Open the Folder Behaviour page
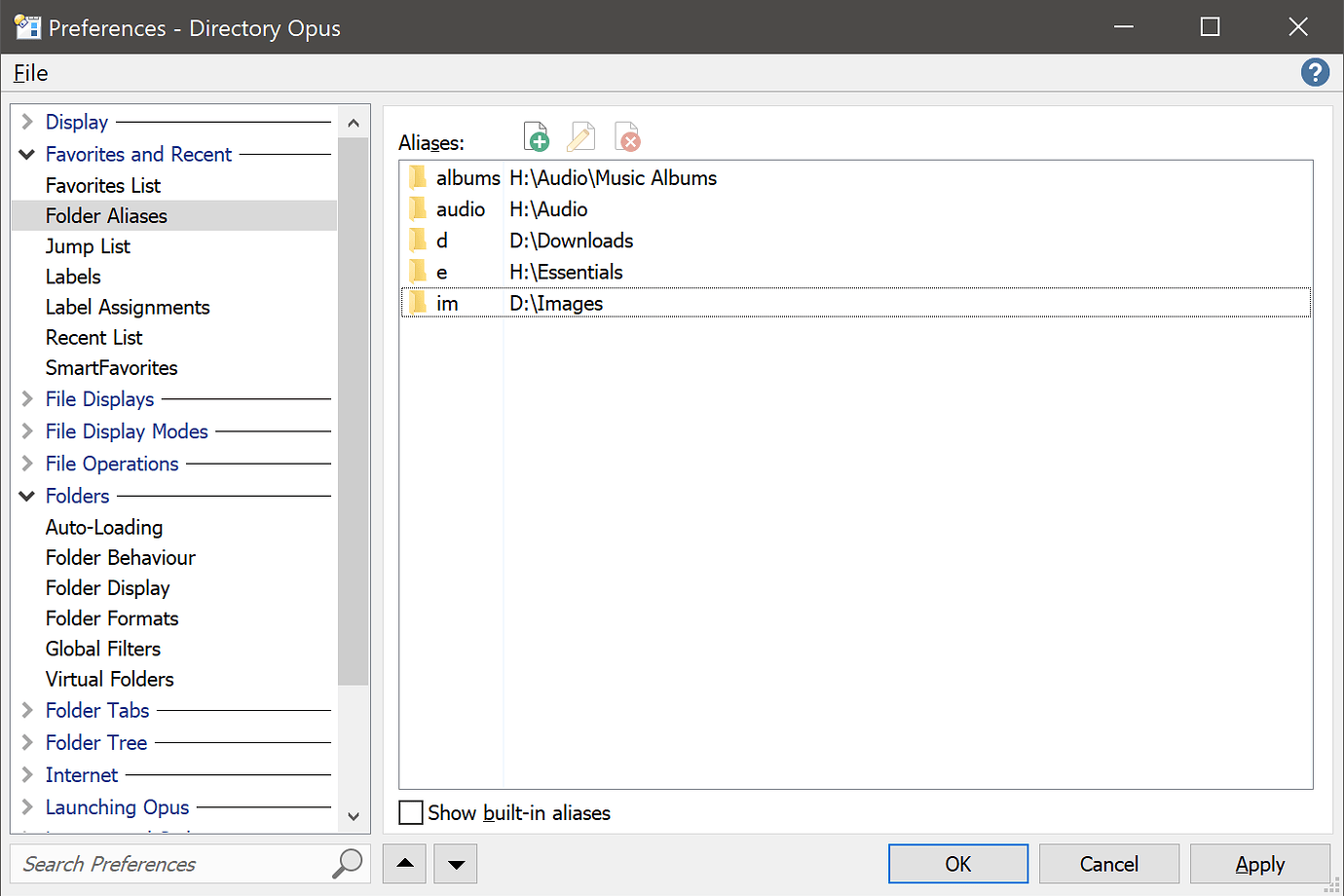The image size is (1344, 896). 121,557
